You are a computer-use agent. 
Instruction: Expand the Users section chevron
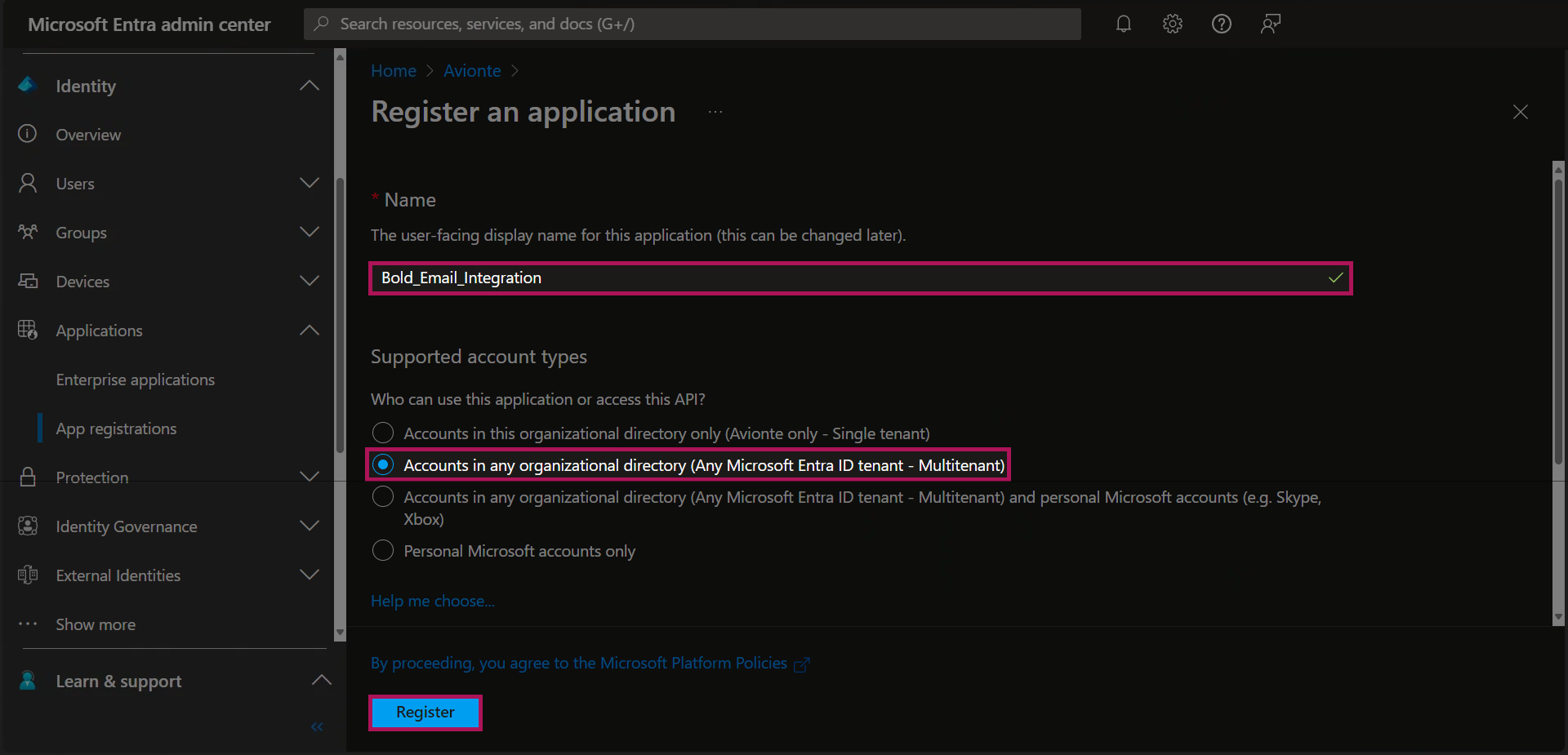click(x=310, y=183)
